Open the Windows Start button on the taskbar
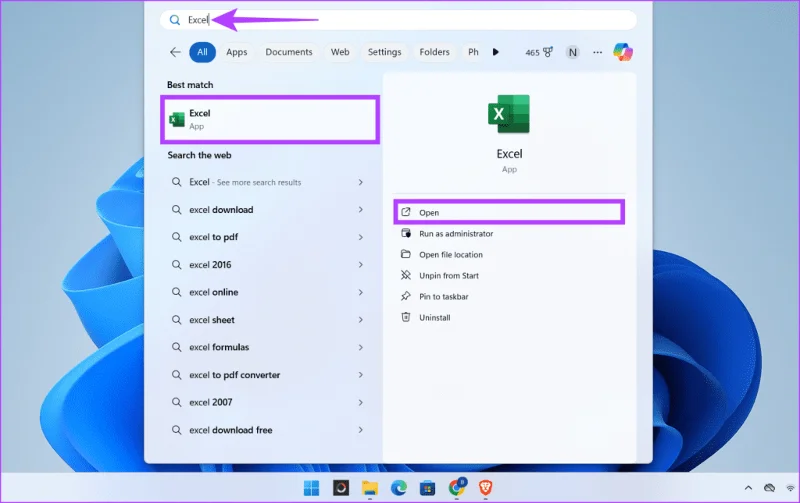Image resolution: width=800 pixels, height=503 pixels. [x=311, y=488]
